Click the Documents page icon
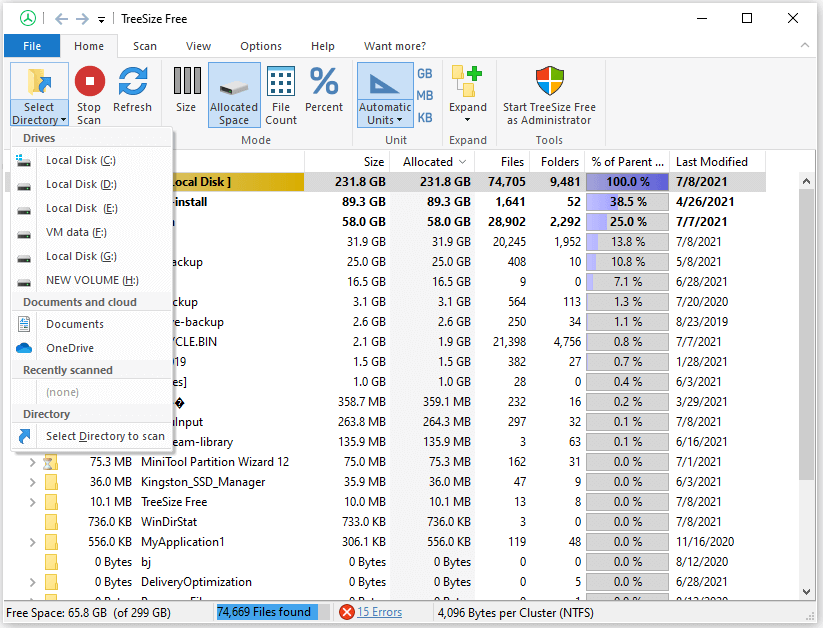823x628 pixels. 24,324
